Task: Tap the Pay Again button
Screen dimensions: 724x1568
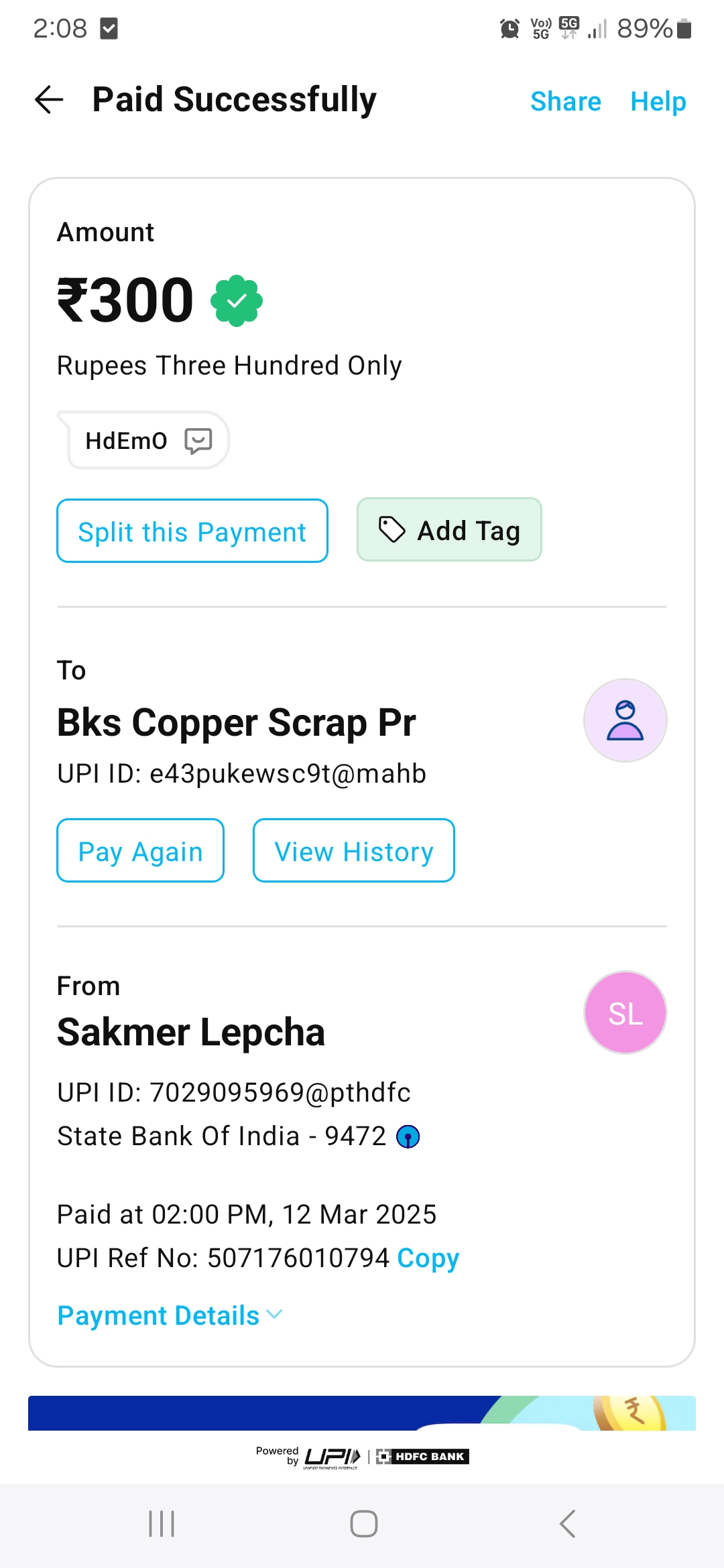Action: click(x=141, y=851)
